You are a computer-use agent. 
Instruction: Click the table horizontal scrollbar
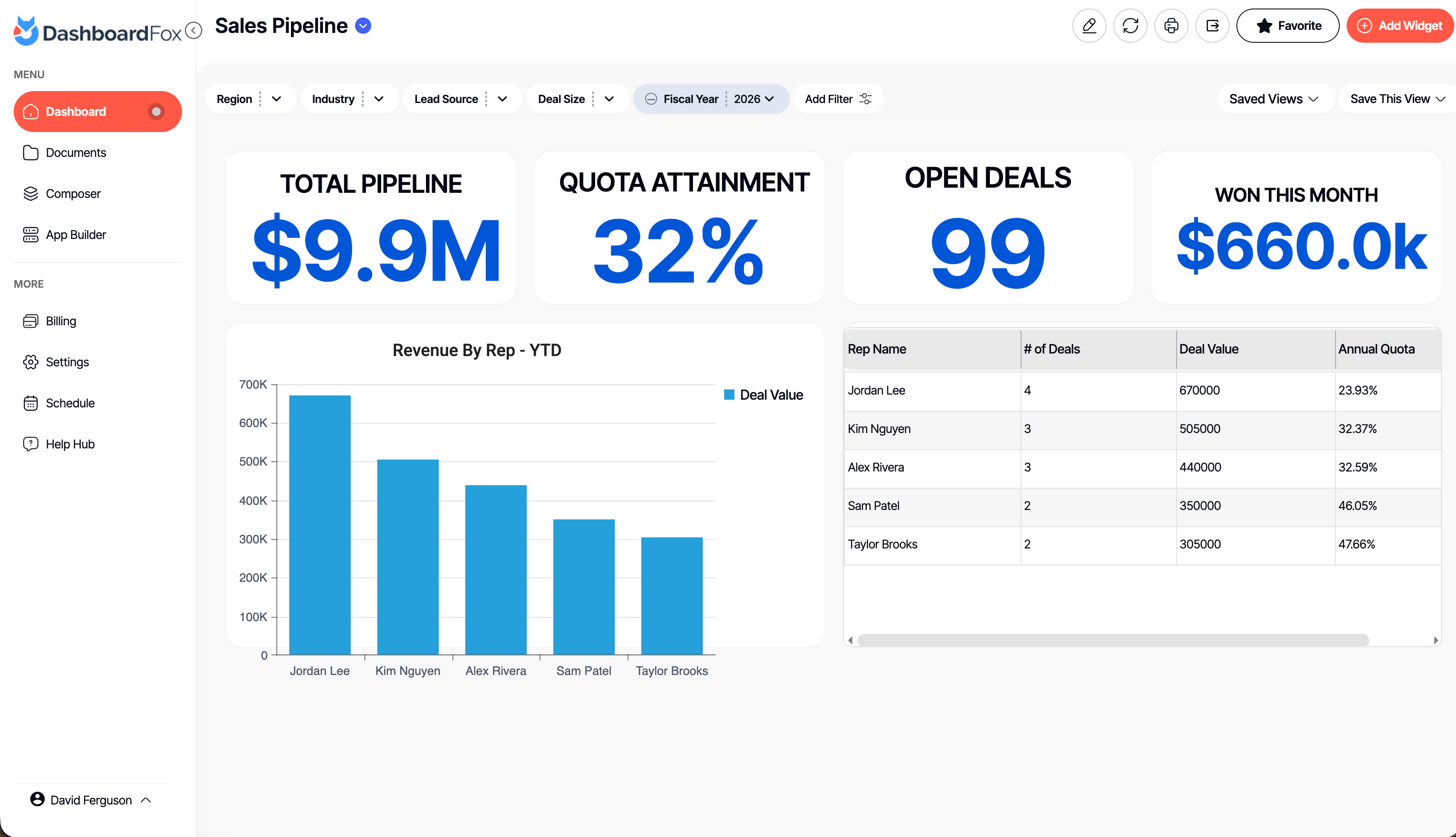(x=1113, y=640)
